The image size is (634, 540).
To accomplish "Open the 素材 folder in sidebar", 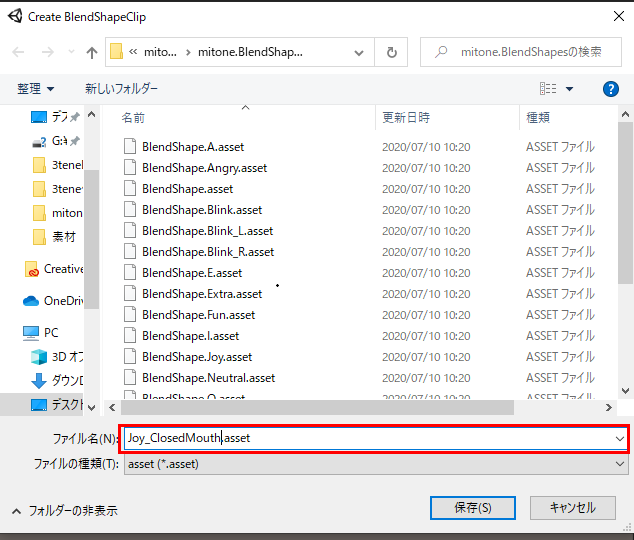I will pyautogui.click(x=54, y=237).
